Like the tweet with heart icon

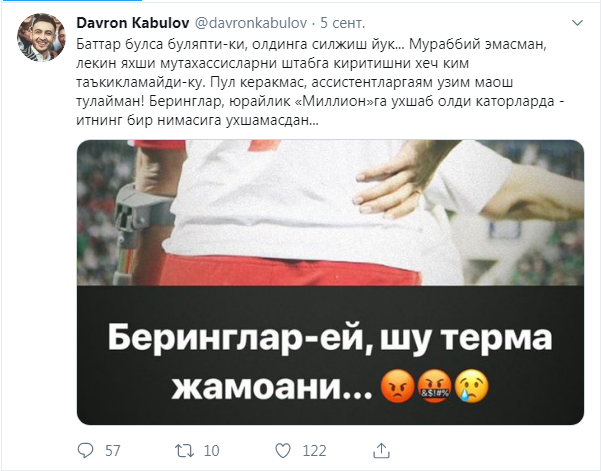click(283, 451)
